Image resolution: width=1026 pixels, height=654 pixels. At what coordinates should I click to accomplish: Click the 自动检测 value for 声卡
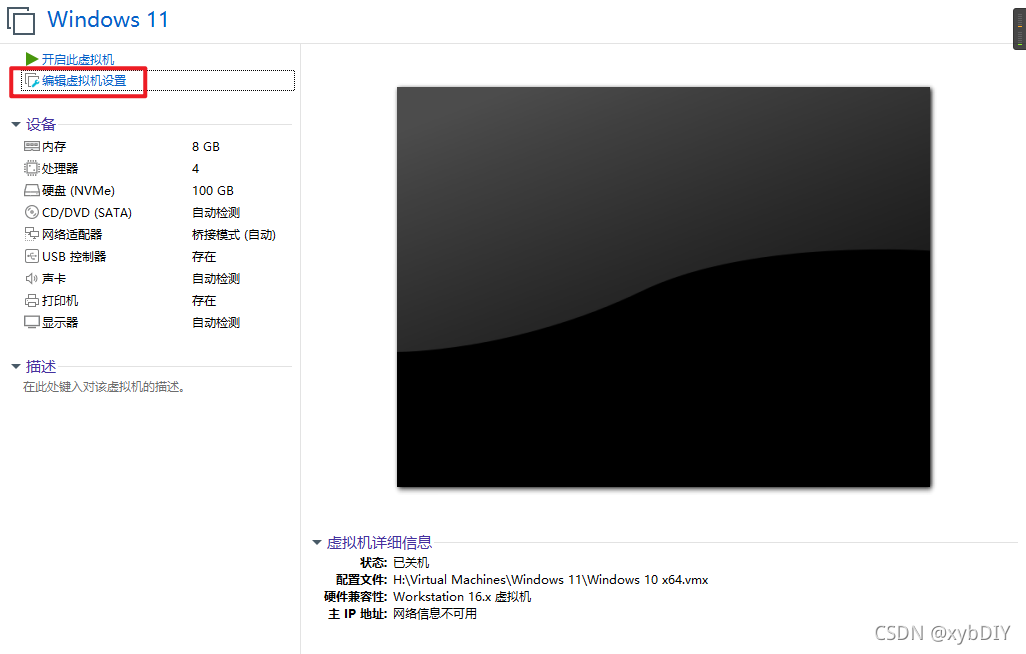[216, 278]
